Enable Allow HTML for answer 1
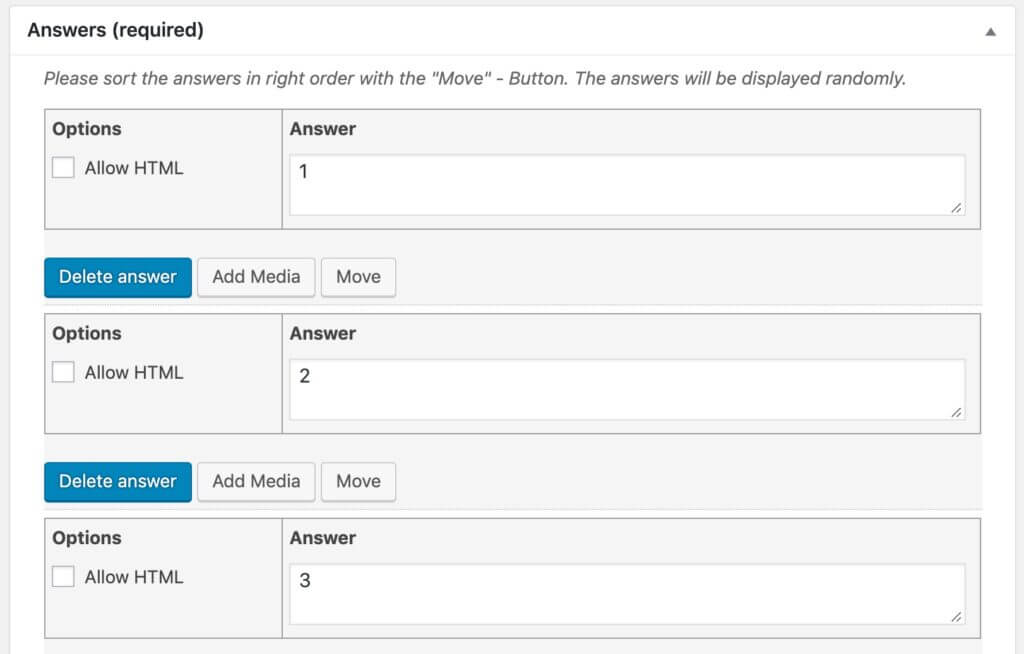Viewport: 1024px width, 654px height. (x=64, y=168)
